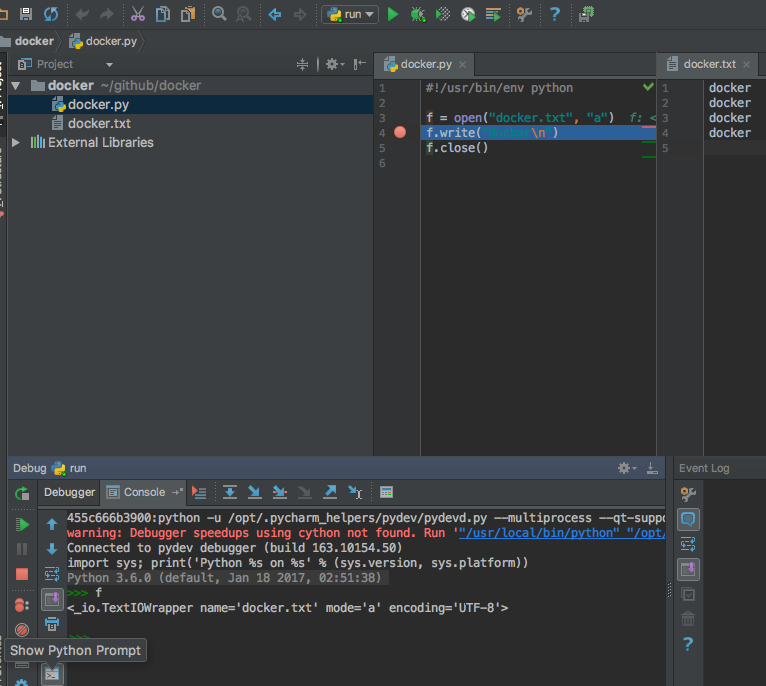Hide the Project tool window
This screenshot has width=766, height=686.
(x=360, y=64)
